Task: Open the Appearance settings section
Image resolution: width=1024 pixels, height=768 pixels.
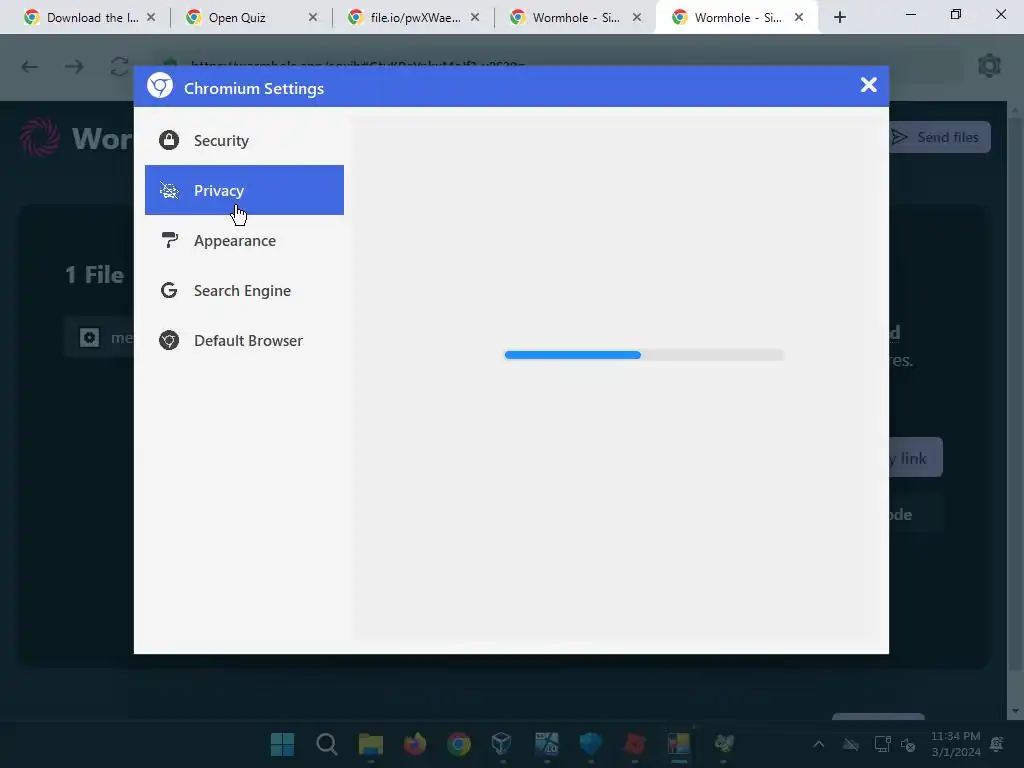Action: (244, 240)
